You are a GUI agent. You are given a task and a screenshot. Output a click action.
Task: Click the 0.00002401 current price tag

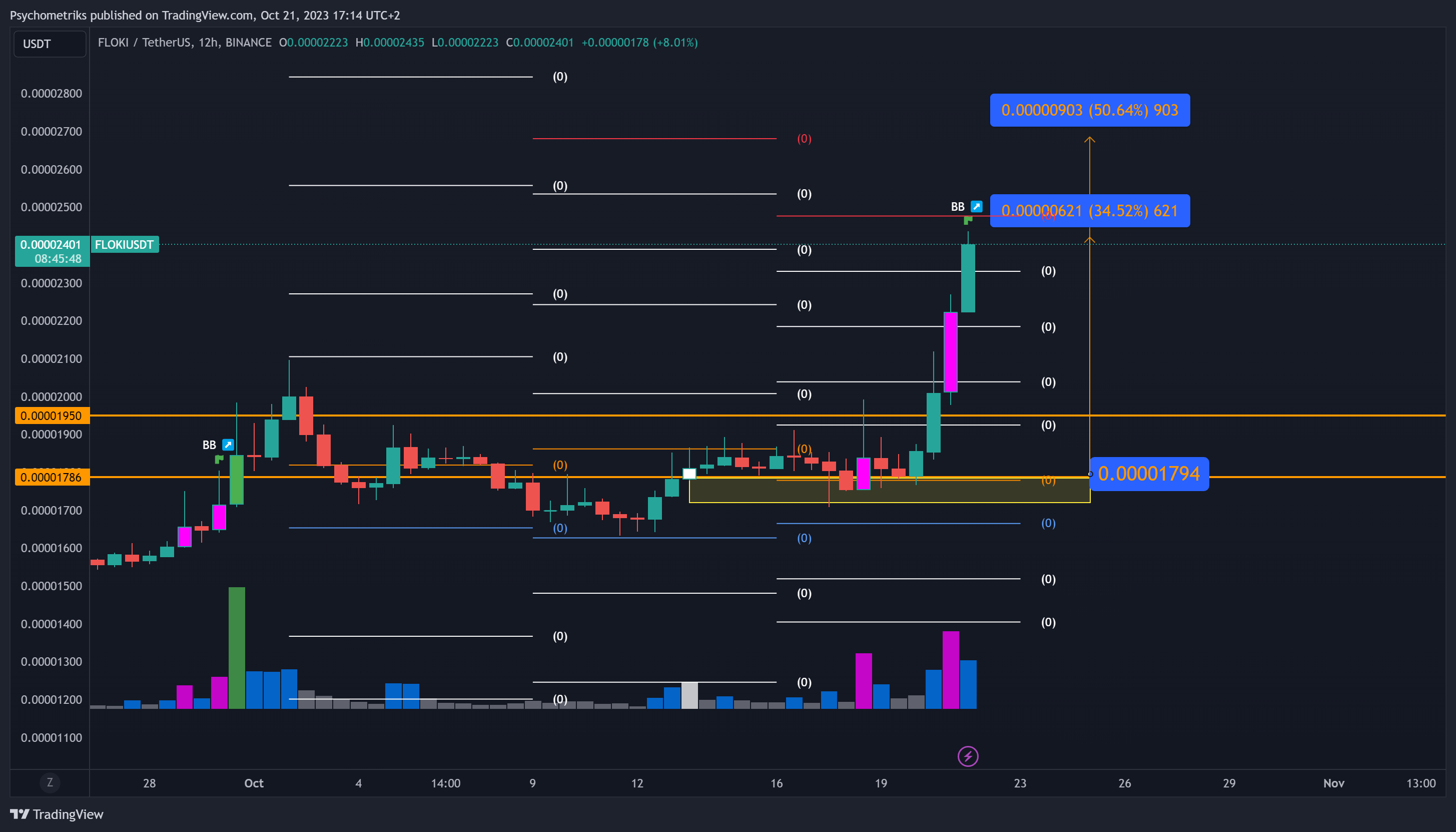51,245
